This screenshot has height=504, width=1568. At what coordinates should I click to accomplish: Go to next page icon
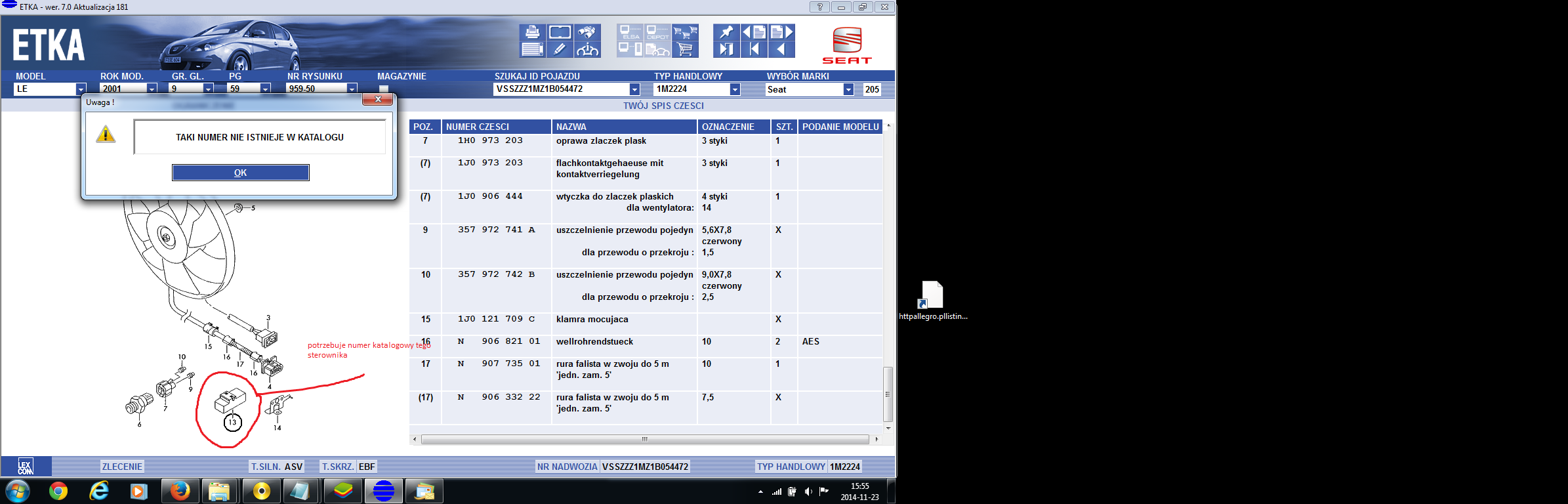pos(781,32)
